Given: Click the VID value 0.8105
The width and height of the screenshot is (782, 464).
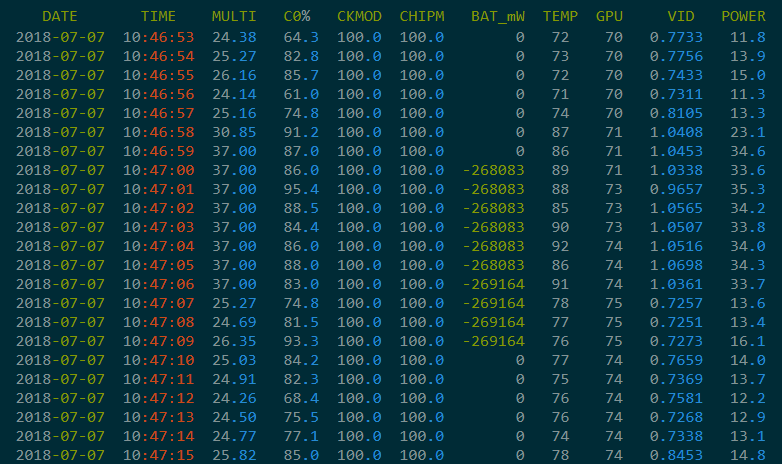Looking at the screenshot, I should tap(676, 113).
